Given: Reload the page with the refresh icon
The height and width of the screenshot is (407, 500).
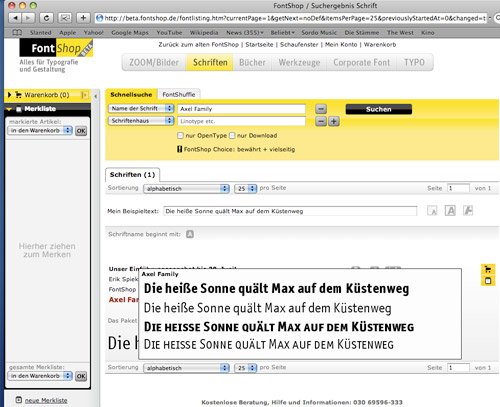Looking at the screenshot, I should coord(46,18).
